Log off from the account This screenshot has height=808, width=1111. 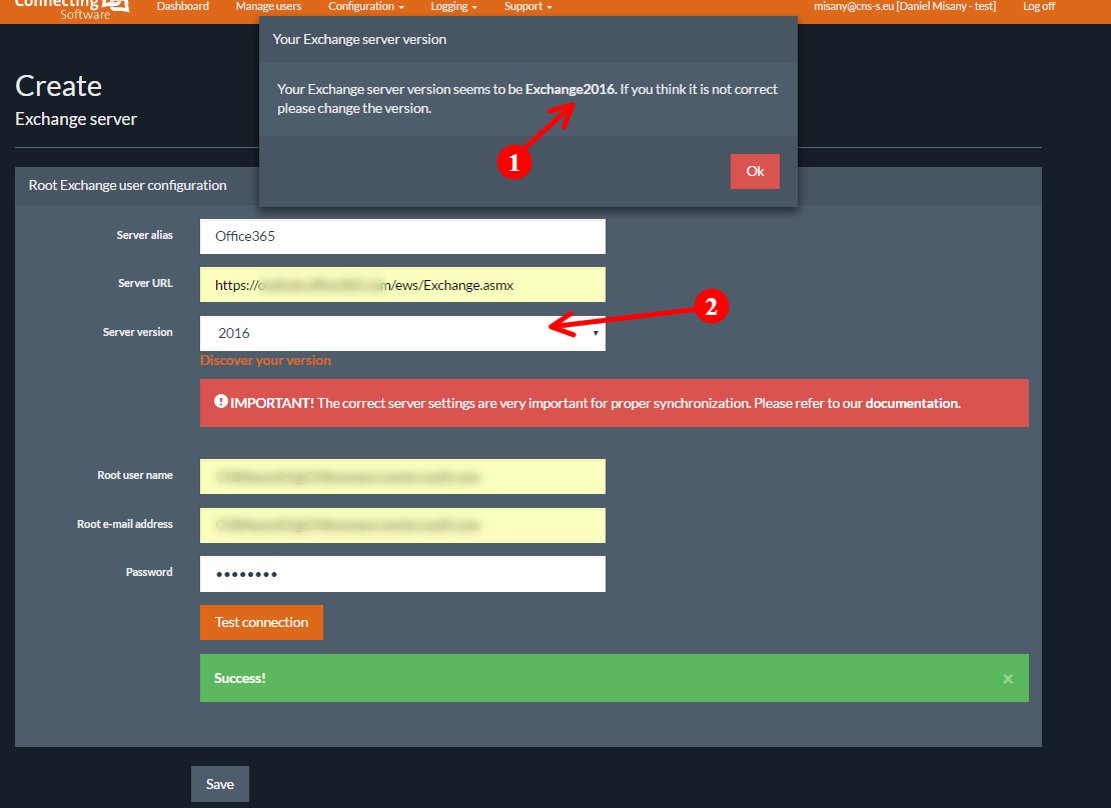pyautogui.click(x=1038, y=7)
